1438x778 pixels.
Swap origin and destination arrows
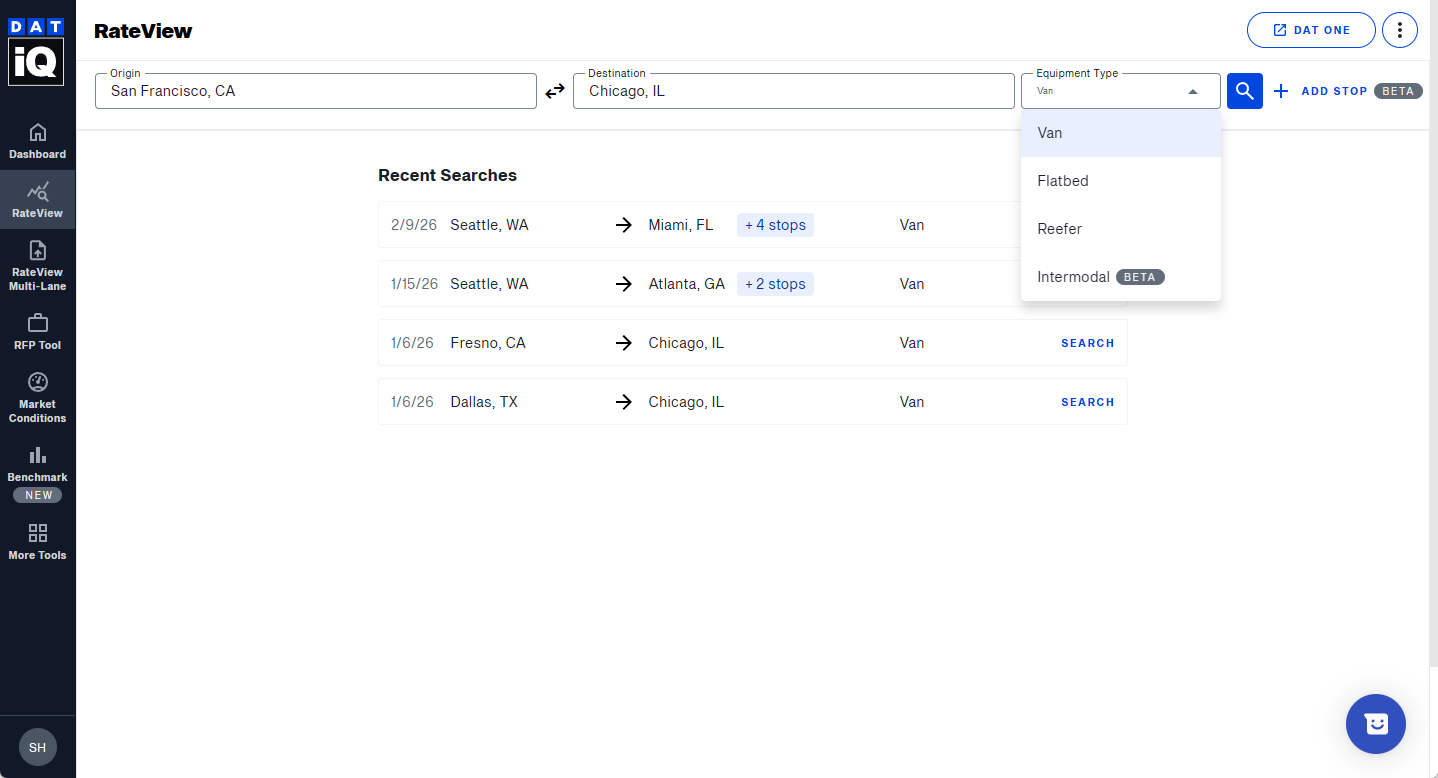click(555, 91)
